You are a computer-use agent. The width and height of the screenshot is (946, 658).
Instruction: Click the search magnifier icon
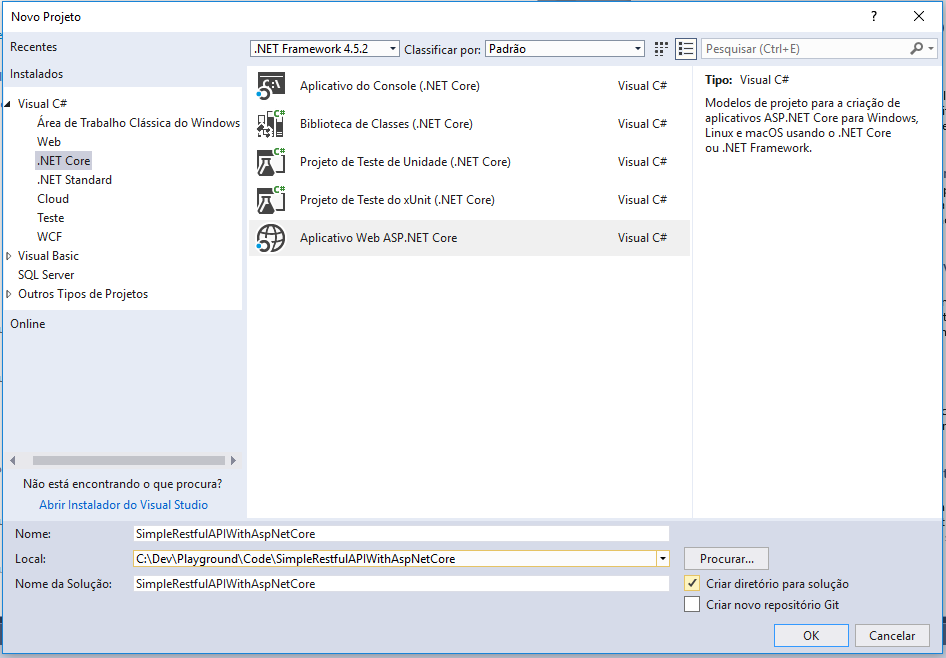(916, 48)
